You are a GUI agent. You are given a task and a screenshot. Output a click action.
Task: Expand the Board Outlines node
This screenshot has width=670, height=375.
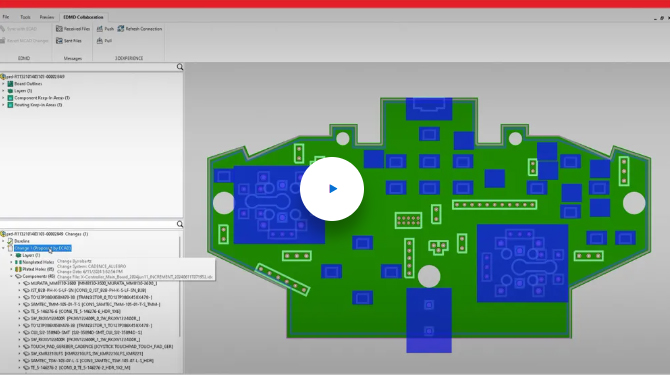pyautogui.click(x=3, y=84)
